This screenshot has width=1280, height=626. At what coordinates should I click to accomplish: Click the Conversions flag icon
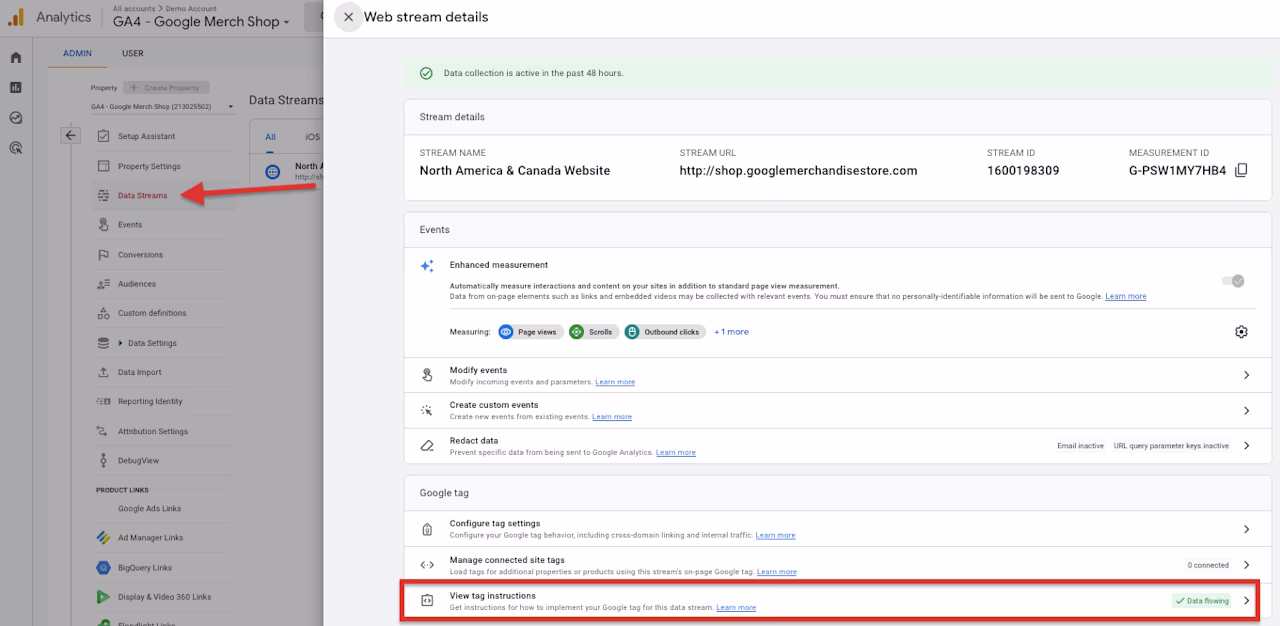click(x=103, y=255)
